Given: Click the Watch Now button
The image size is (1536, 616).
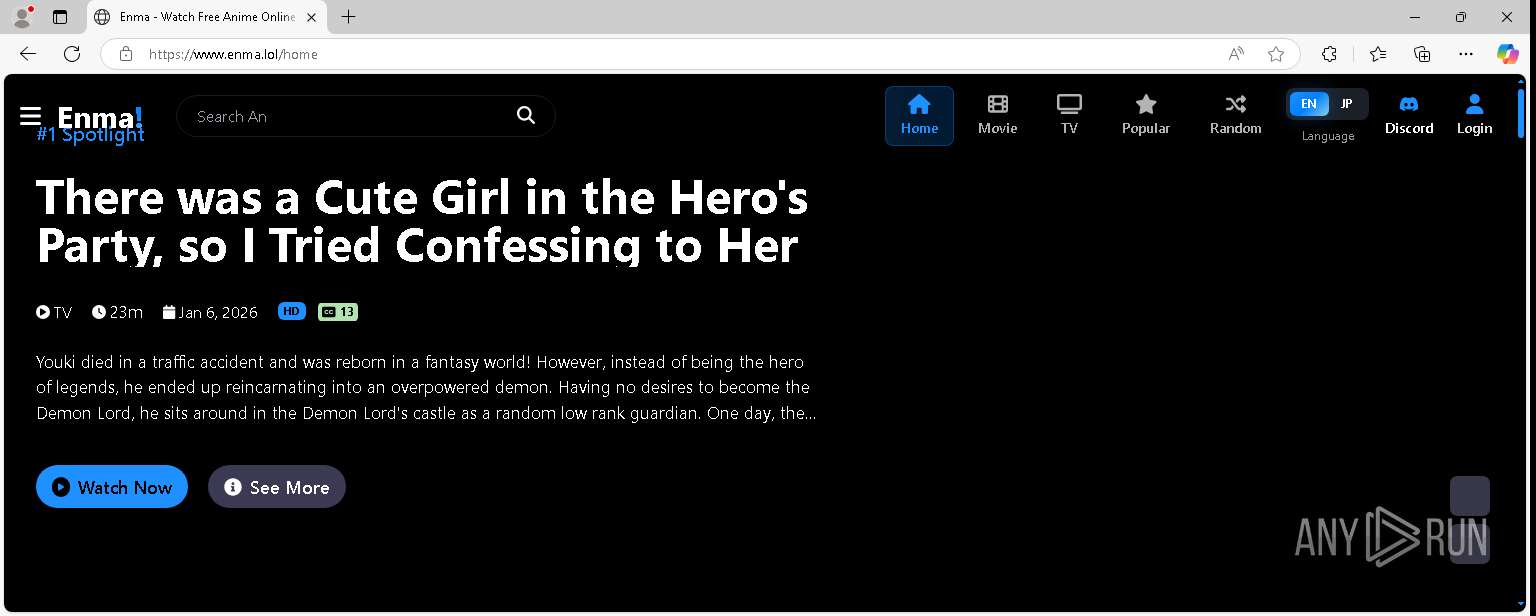Looking at the screenshot, I should [x=112, y=487].
